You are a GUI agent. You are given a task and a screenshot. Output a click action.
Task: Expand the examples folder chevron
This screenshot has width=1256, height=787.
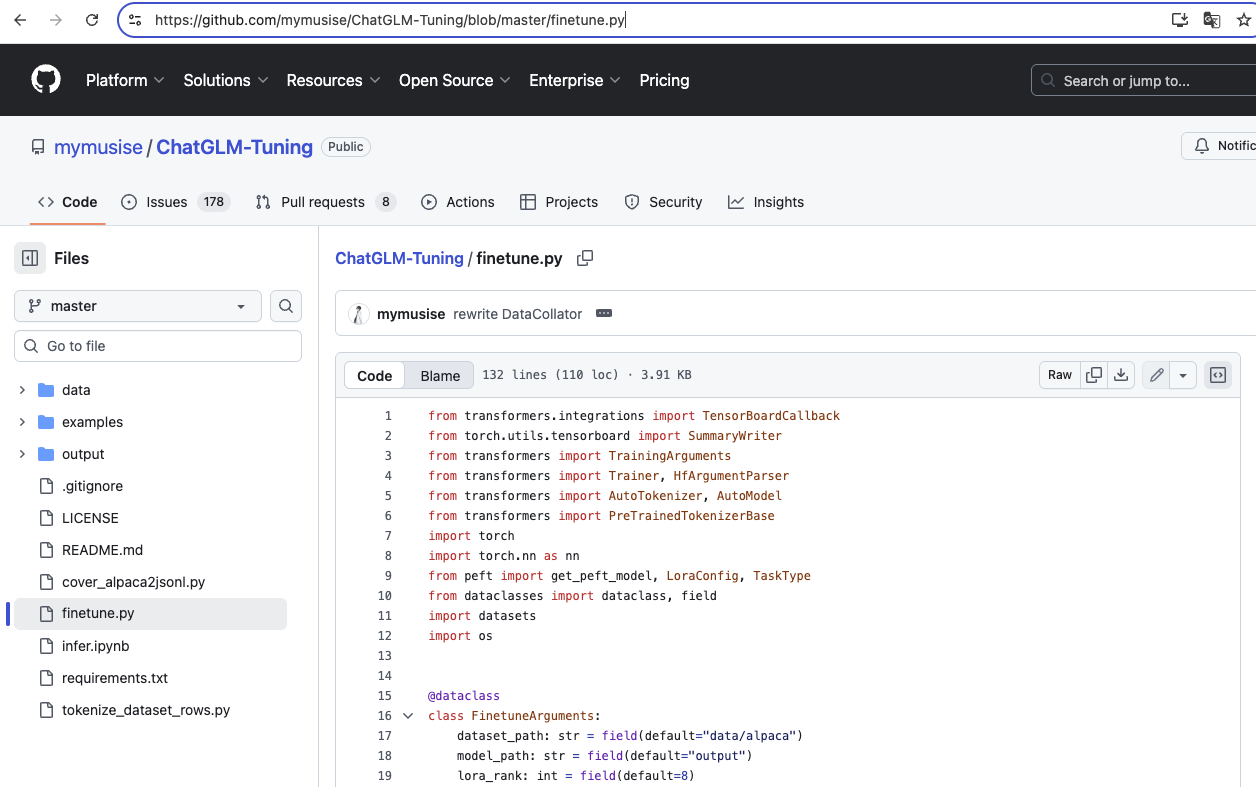click(22, 422)
